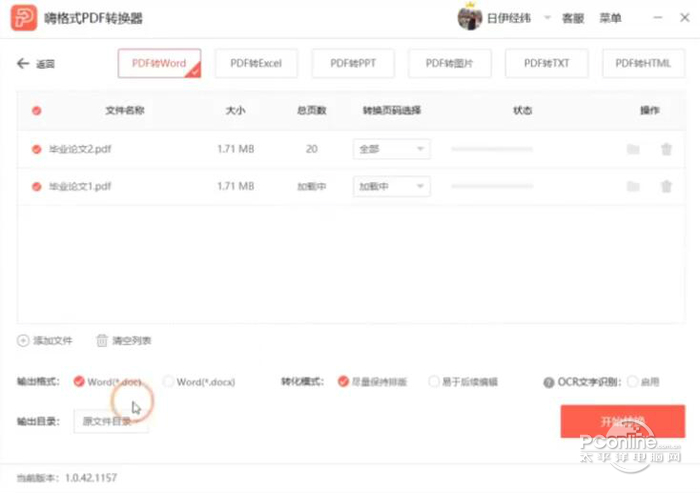
Task: Toggle the select-all files checkbox in header
Action: coord(37,111)
